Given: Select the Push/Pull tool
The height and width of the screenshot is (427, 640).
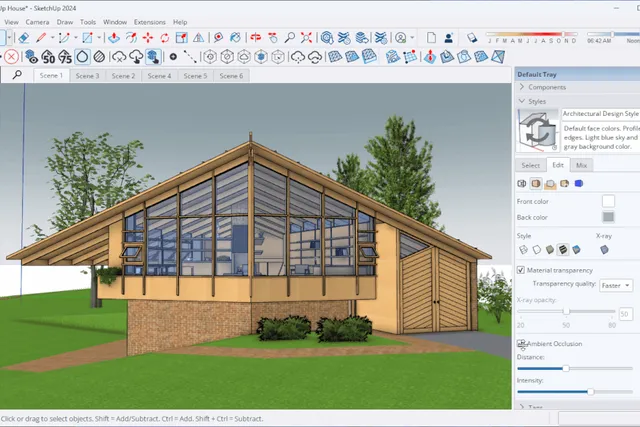Looking at the screenshot, I should point(114,38).
